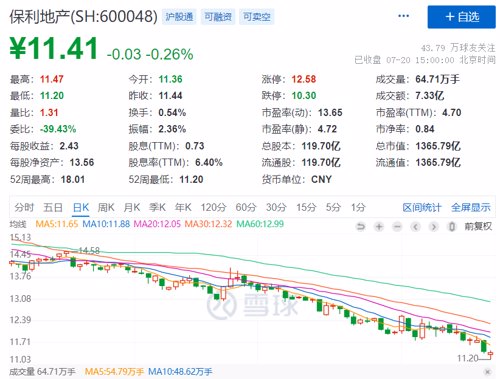Screen dimensions: 500x379
Task: Click the chart scroll handle icon
Action: click(452, 227)
